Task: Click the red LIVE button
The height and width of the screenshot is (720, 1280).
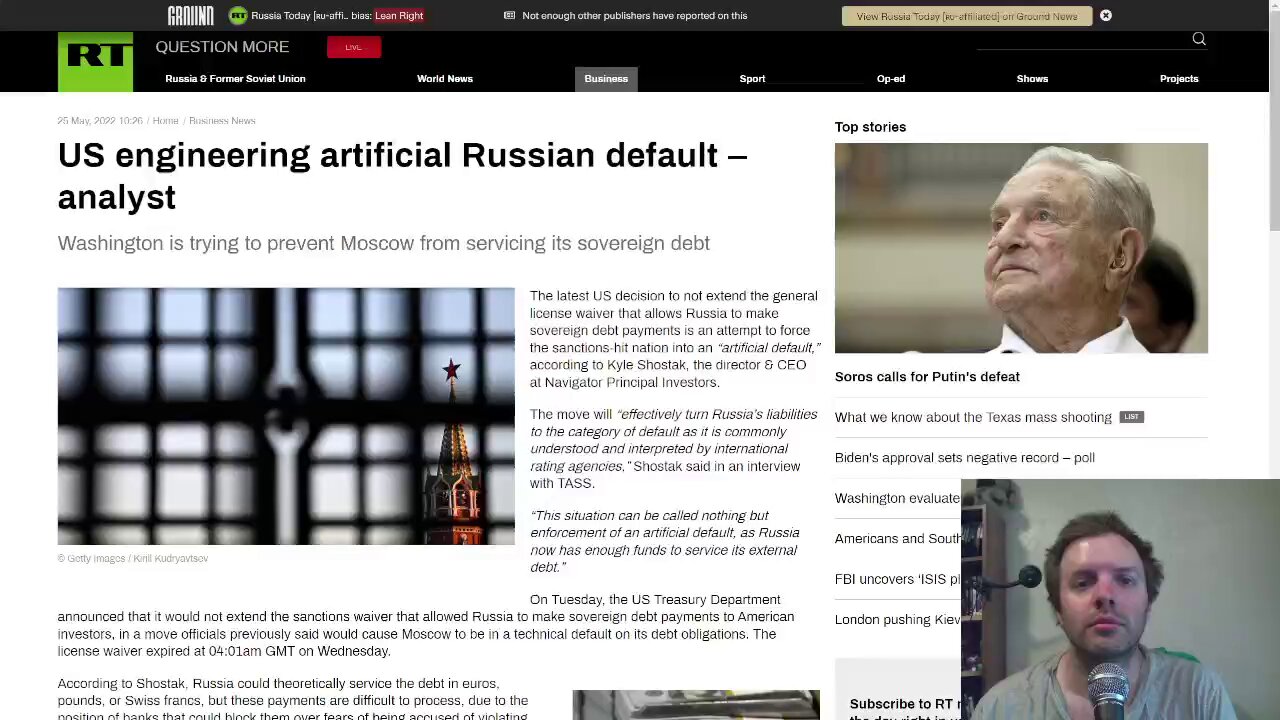Action: coord(353,47)
